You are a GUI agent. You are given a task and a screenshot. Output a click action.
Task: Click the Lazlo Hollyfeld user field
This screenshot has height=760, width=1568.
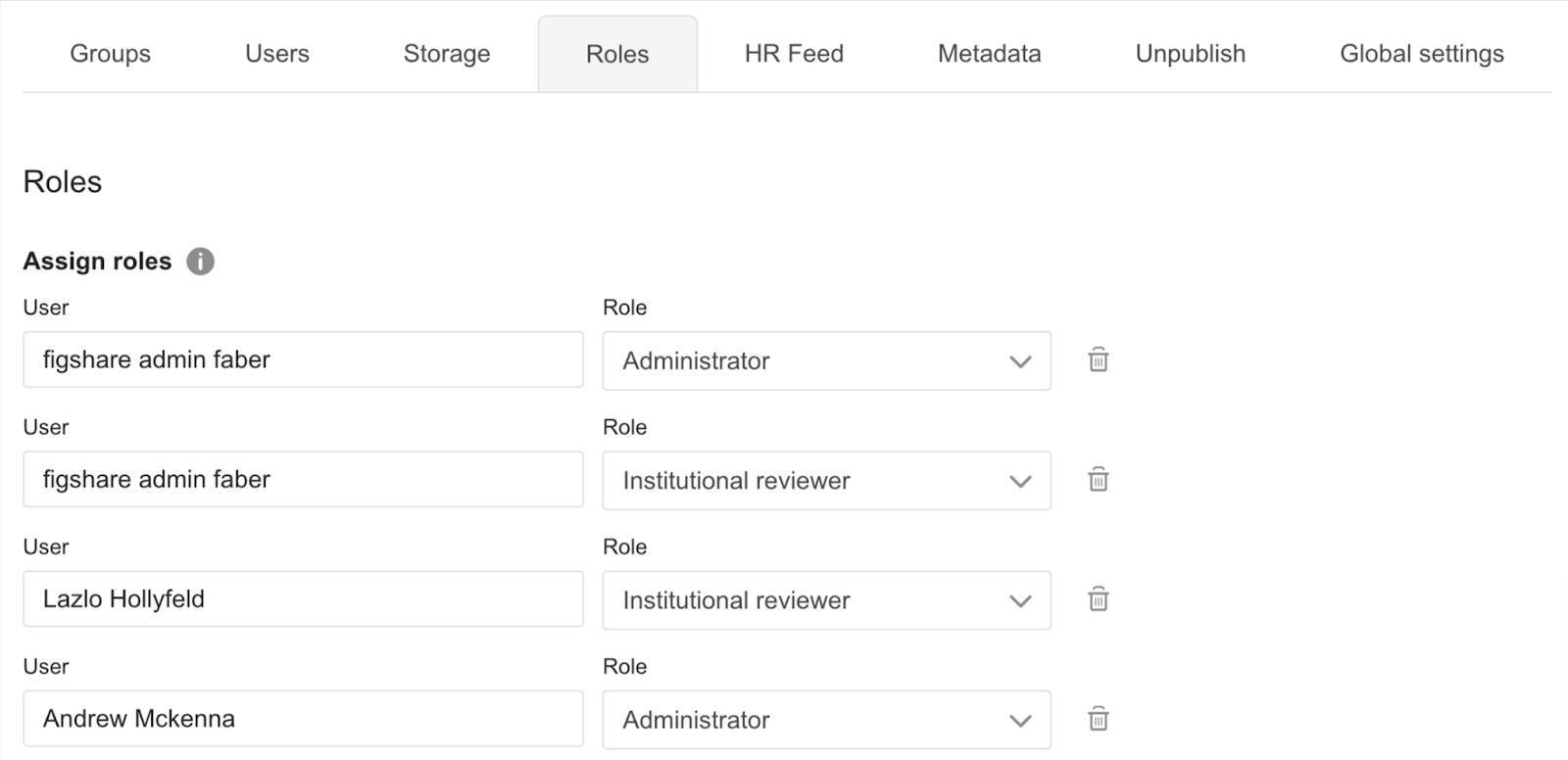click(303, 599)
